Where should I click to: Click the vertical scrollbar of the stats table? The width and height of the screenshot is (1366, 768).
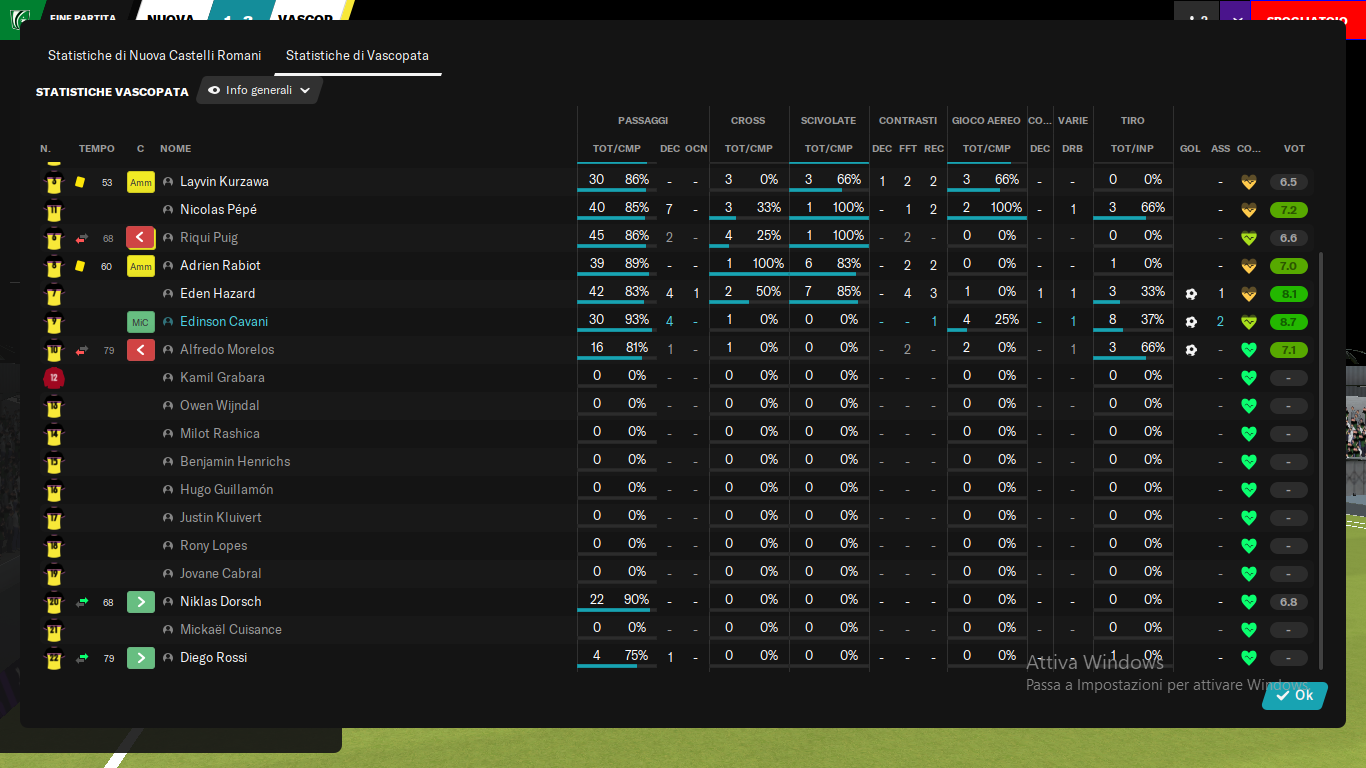(x=1321, y=460)
